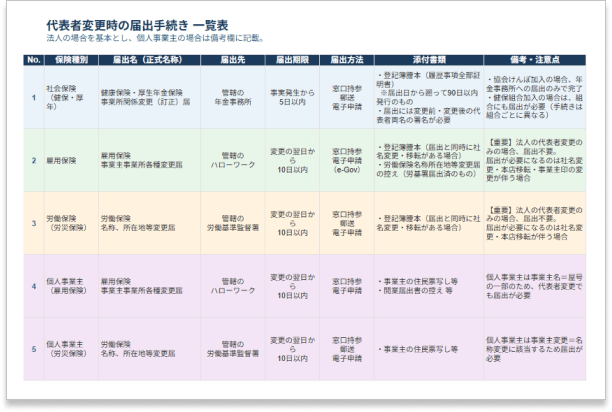Click the title 代表者変更時の届出手続き 一覧表

[x=137, y=25]
